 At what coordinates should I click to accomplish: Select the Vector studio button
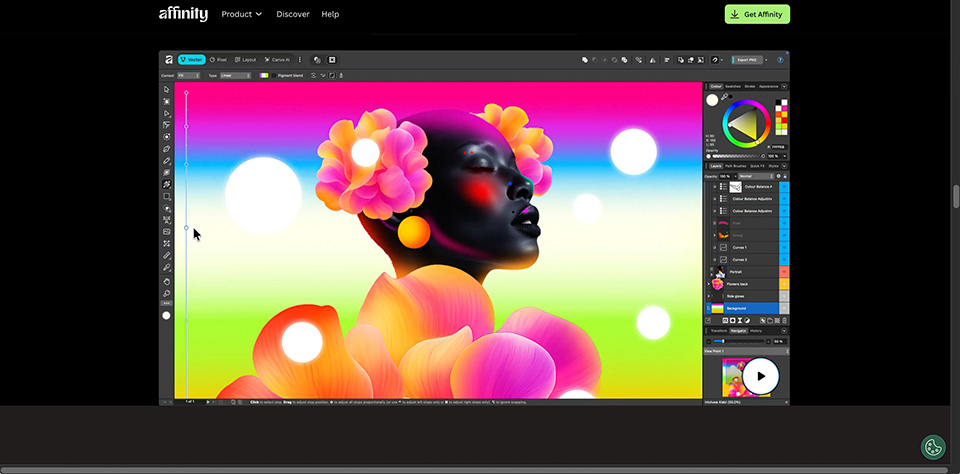pos(192,60)
